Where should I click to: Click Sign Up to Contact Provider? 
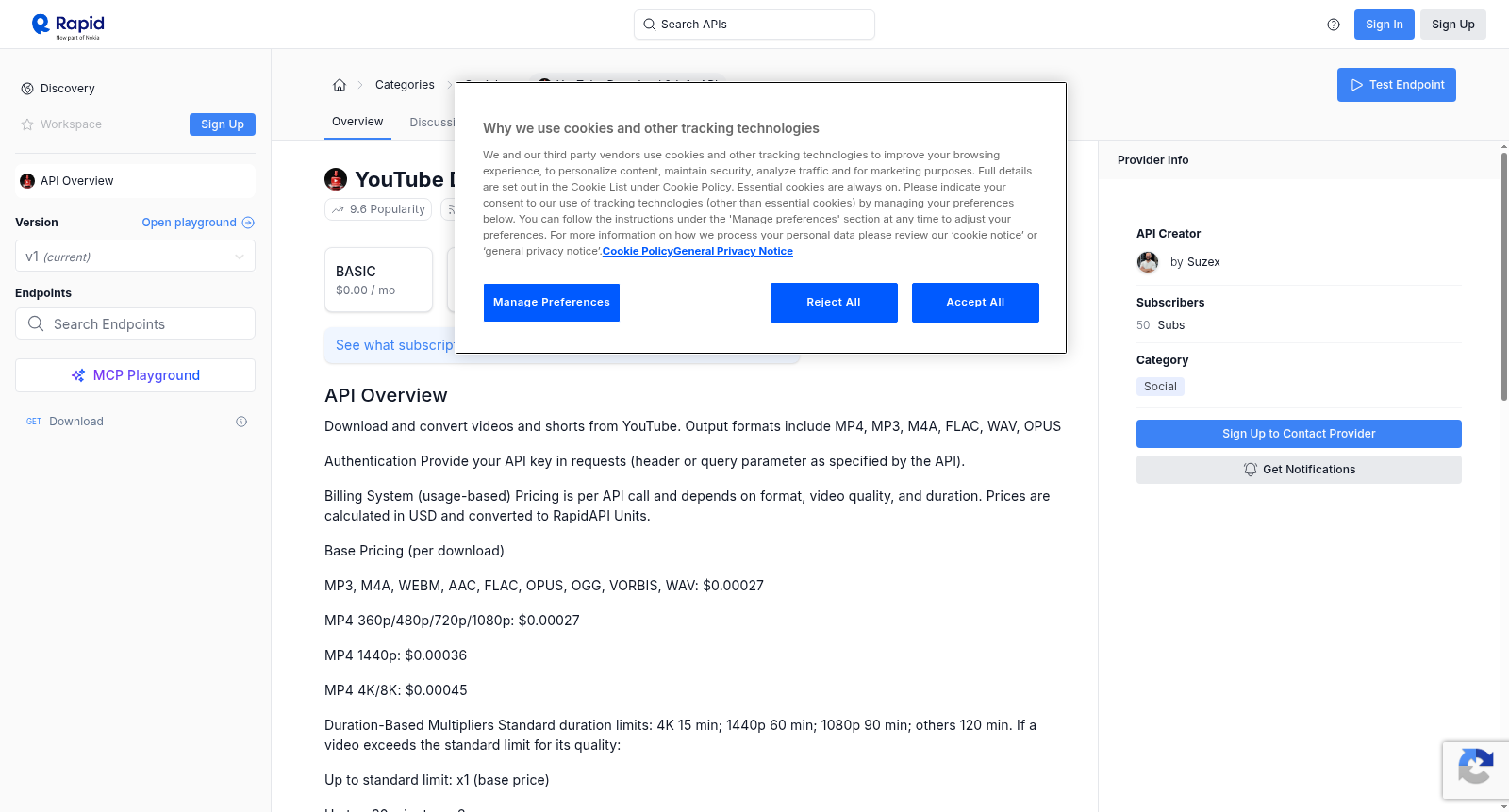click(x=1299, y=434)
